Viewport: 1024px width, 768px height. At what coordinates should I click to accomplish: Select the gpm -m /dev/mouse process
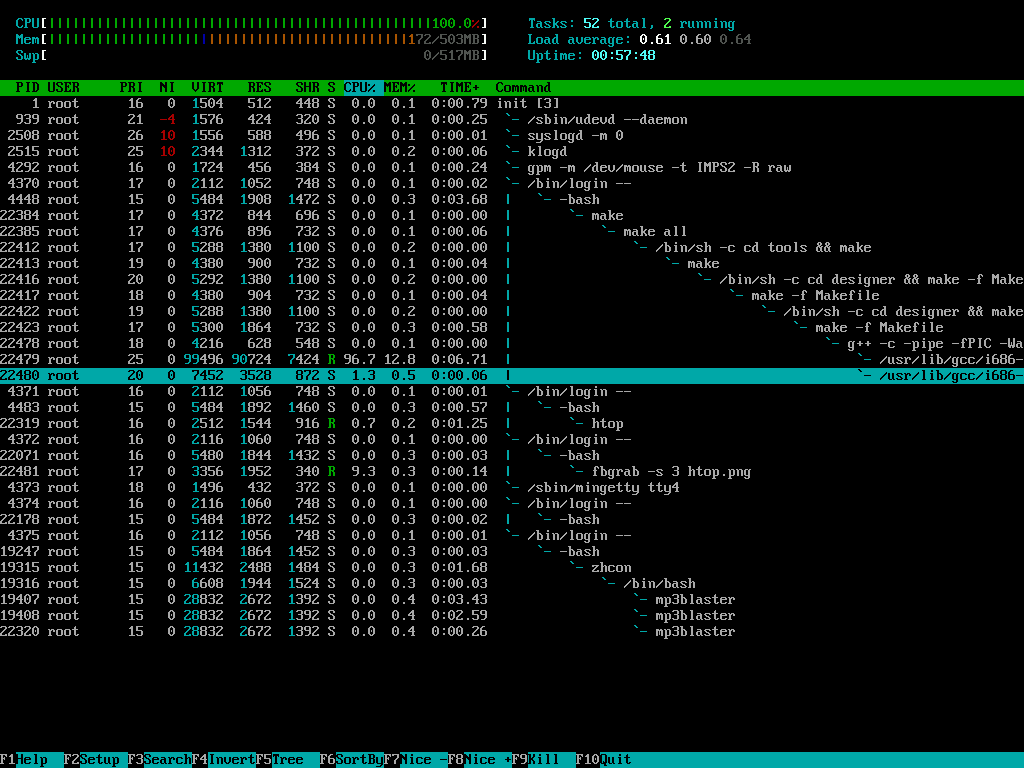pos(512,167)
